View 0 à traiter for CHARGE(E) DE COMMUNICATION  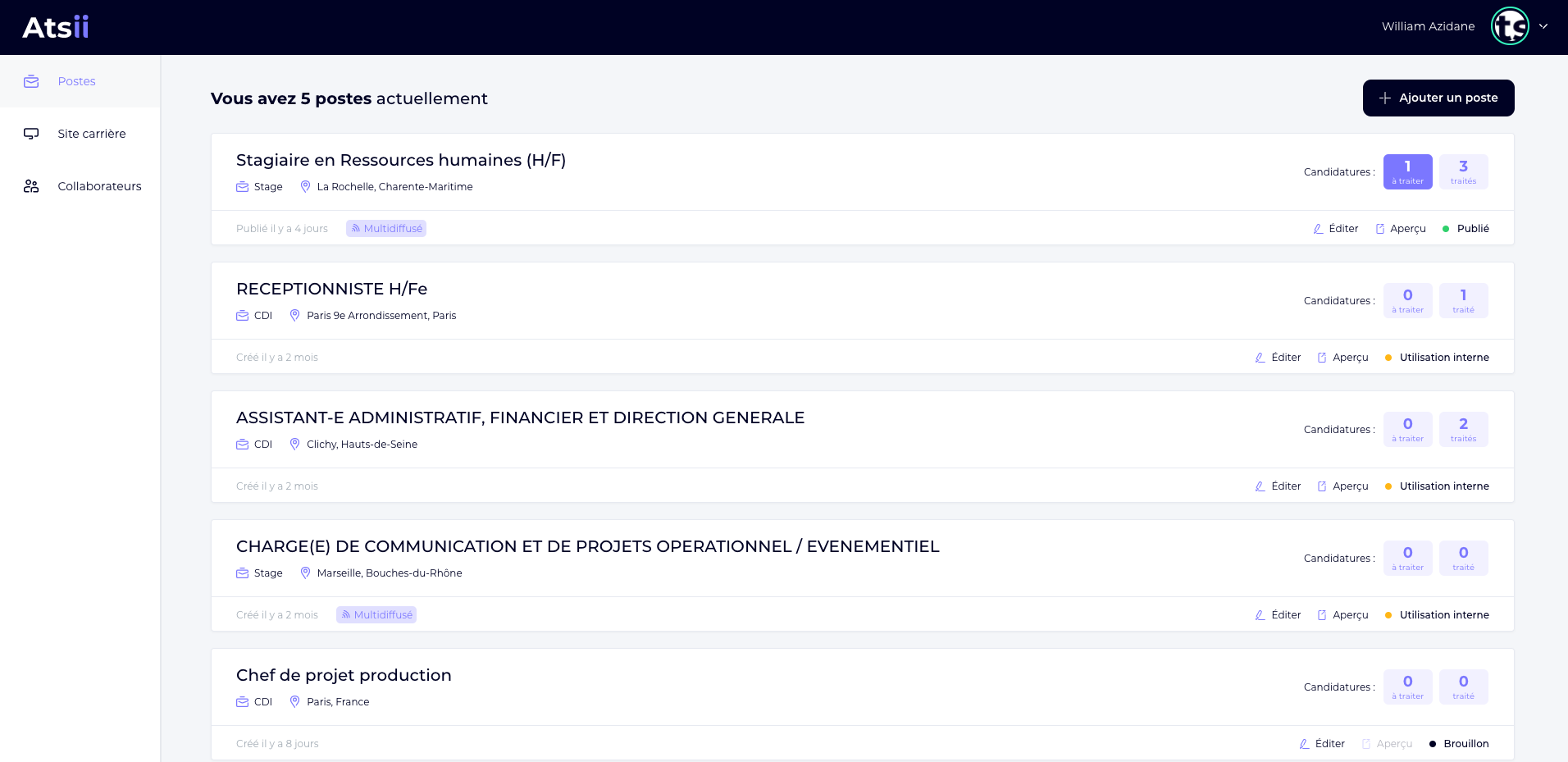click(1407, 558)
